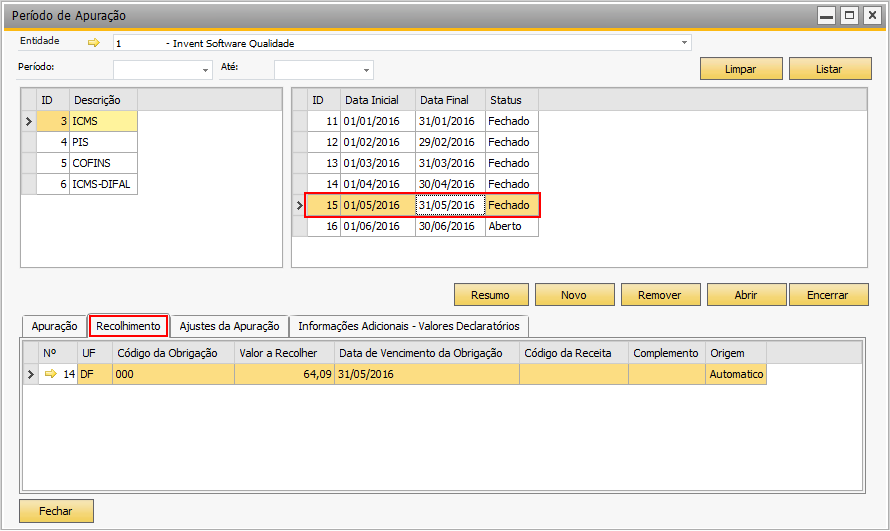The height and width of the screenshot is (531, 890).
Task: Open the Período date dropdown
Action: click(205, 70)
